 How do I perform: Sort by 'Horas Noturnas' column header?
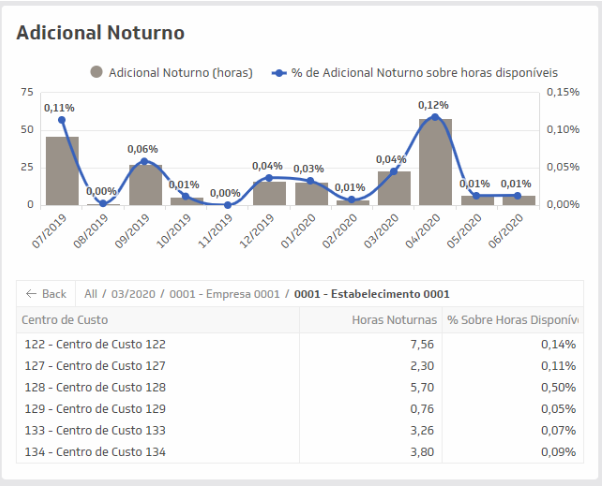[x=394, y=320]
